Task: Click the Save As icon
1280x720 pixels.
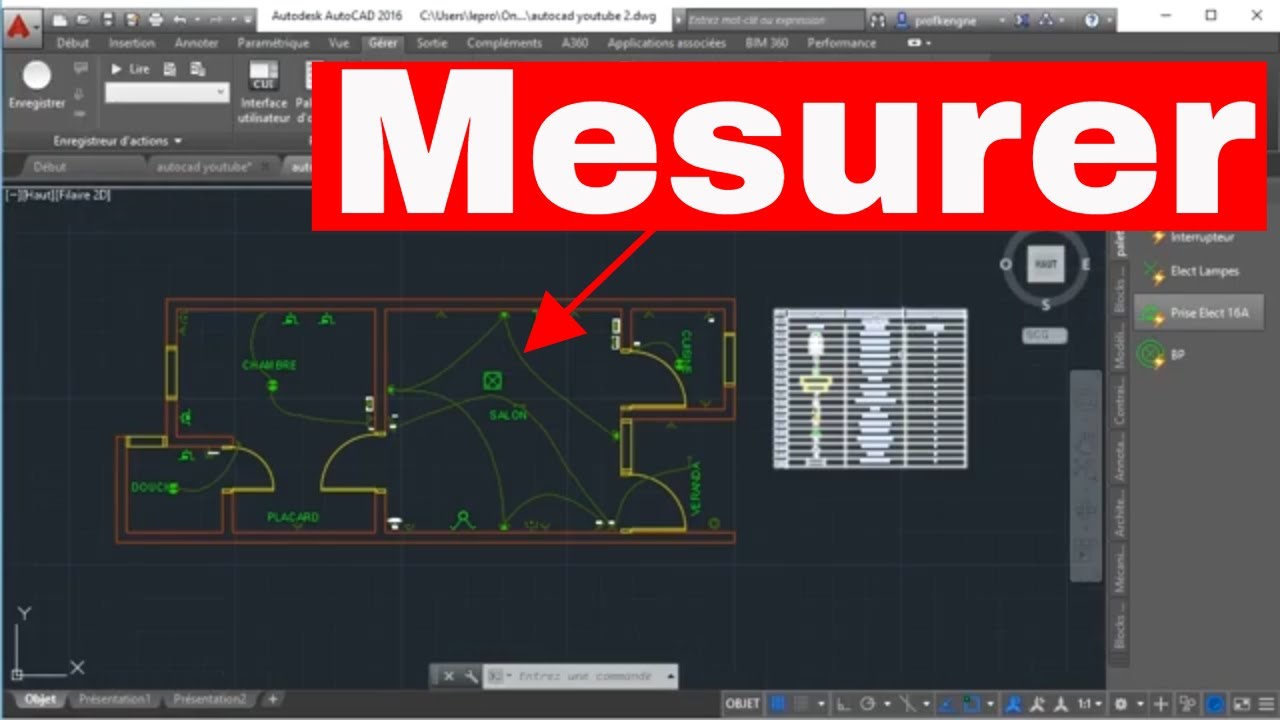Action: tap(132, 19)
